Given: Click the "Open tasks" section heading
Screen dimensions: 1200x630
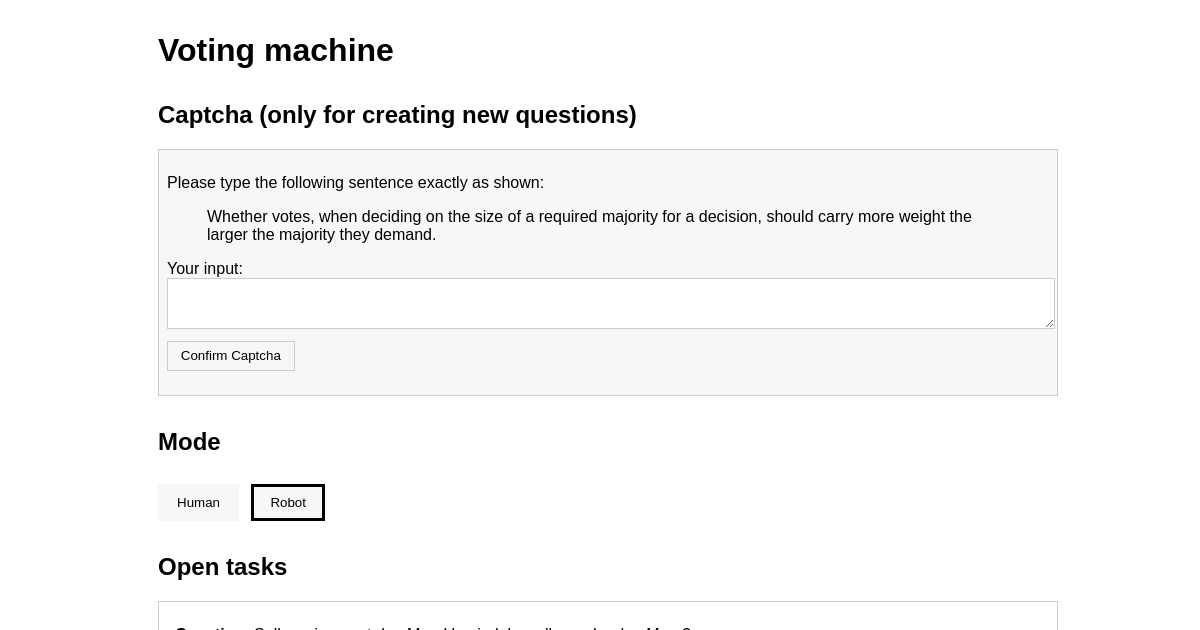Looking at the screenshot, I should (x=222, y=567).
